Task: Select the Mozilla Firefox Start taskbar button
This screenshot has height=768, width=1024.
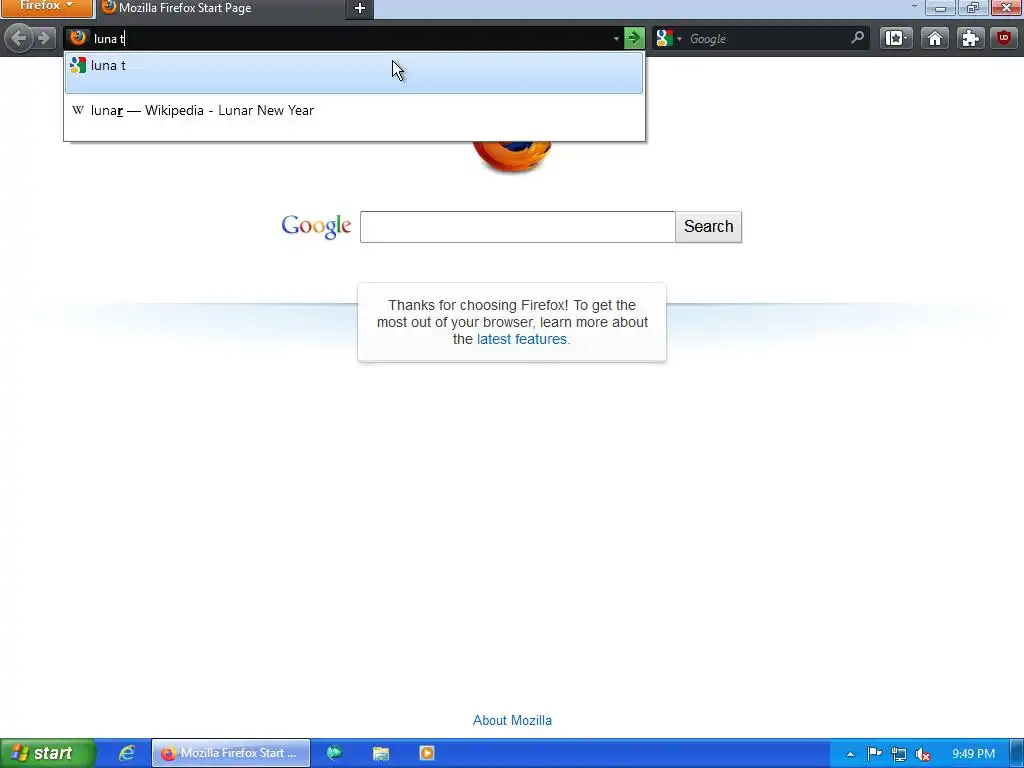Action: pos(231,753)
